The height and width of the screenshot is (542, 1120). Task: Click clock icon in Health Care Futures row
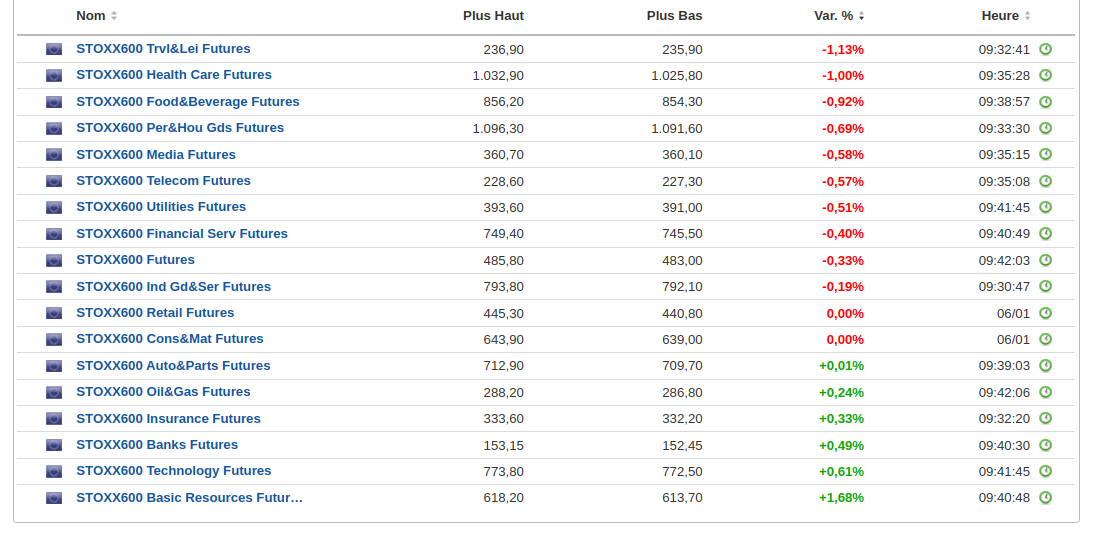(1045, 75)
